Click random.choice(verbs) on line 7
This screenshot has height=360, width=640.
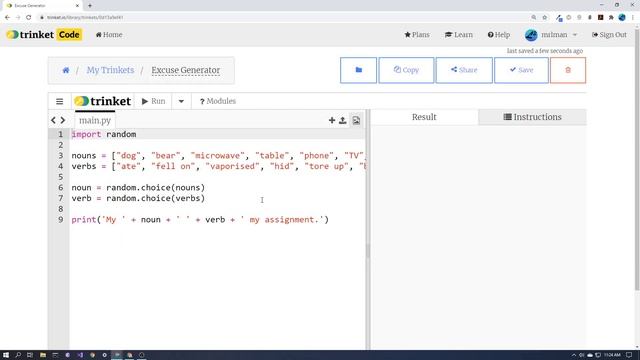coord(156,198)
